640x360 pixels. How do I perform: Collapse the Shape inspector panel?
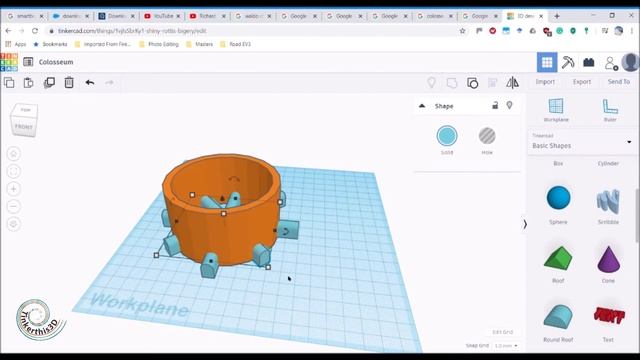coord(422,106)
